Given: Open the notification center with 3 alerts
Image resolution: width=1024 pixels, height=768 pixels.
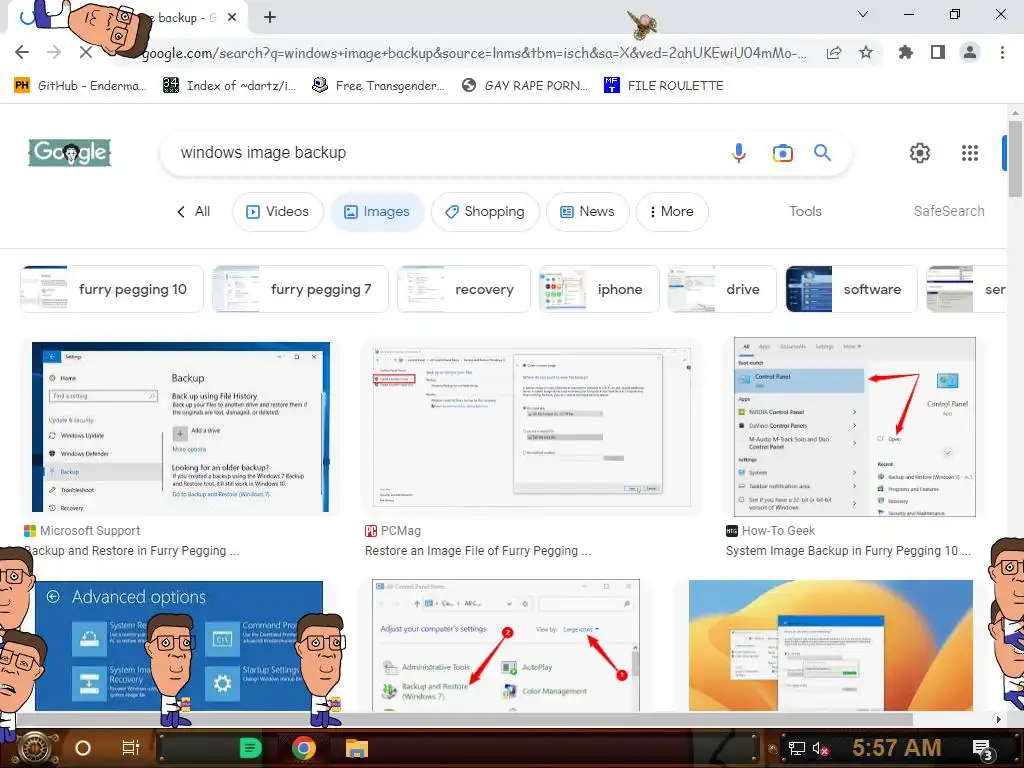Looking at the screenshot, I should pos(984,749).
